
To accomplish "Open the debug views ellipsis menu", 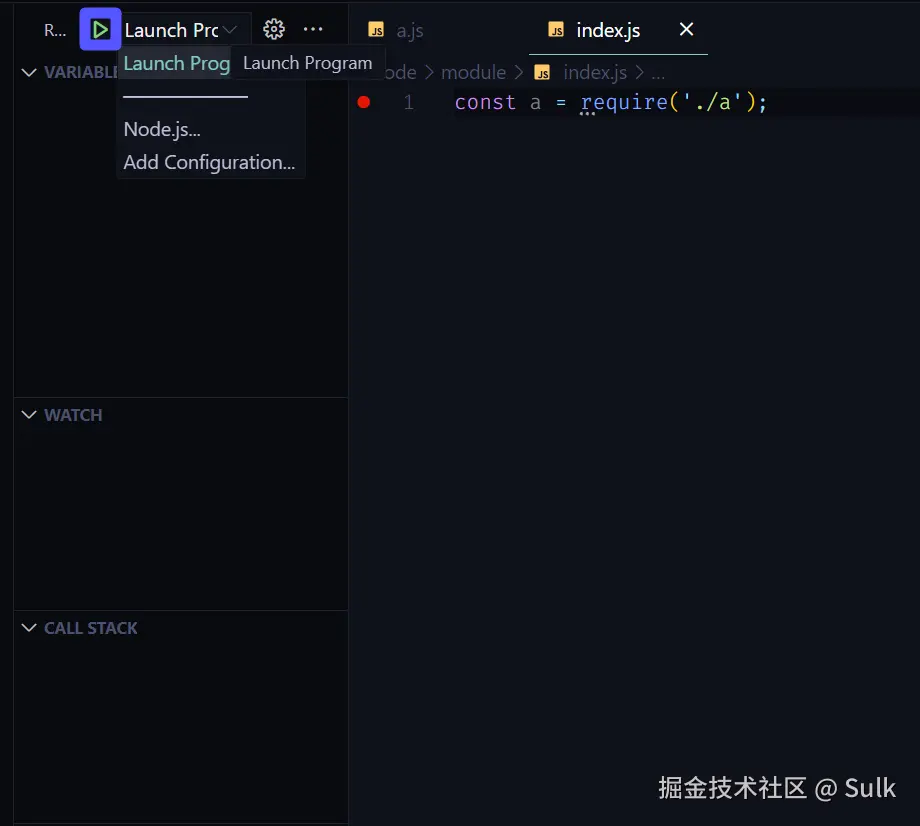I will pyautogui.click(x=313, y=29).
